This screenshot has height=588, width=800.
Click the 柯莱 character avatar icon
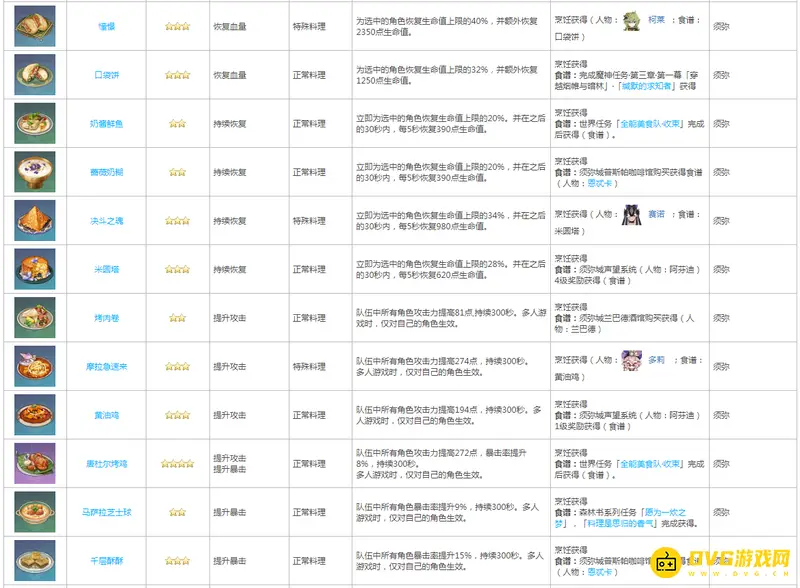click(632, 21)
